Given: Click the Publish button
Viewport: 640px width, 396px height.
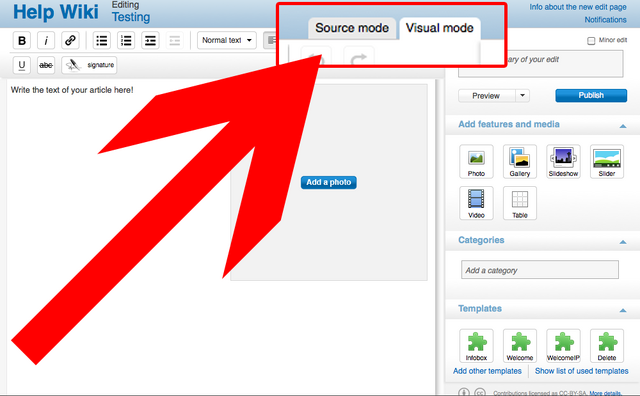Looking at the screenshot, I should (x=591, y=96).
